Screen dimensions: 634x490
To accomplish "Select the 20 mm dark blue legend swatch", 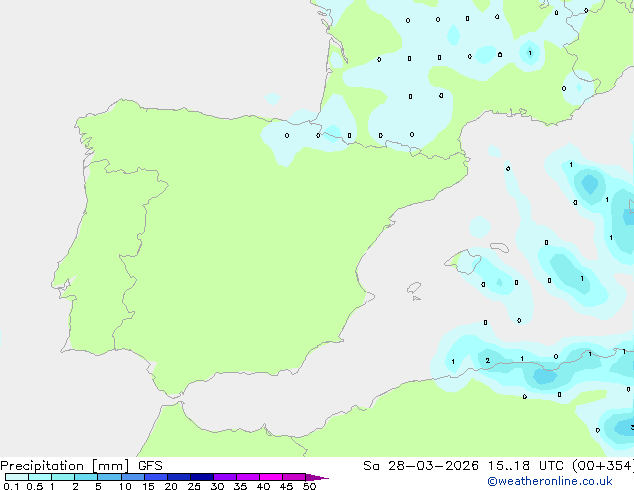I will [x=179, y=477].
